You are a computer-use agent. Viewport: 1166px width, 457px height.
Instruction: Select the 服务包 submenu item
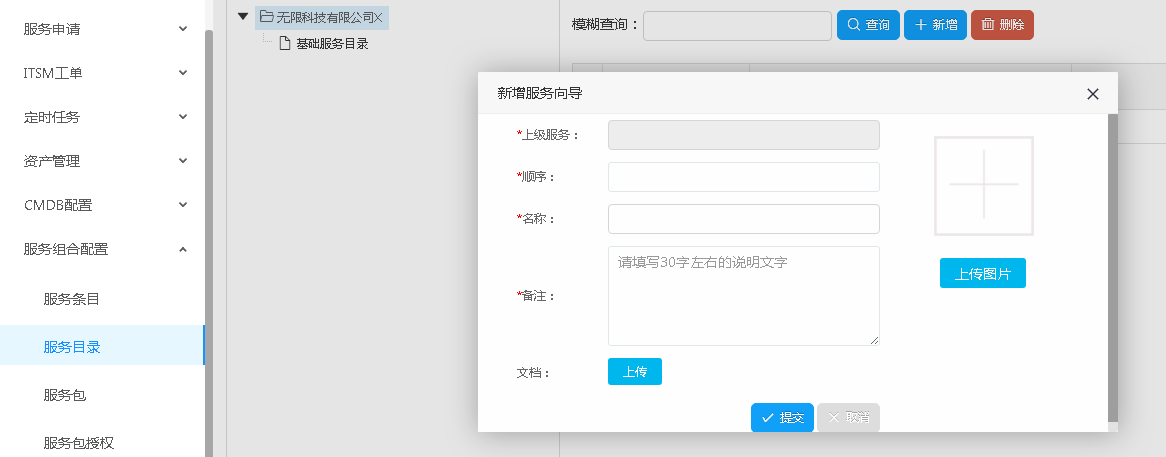coord(65,395)
